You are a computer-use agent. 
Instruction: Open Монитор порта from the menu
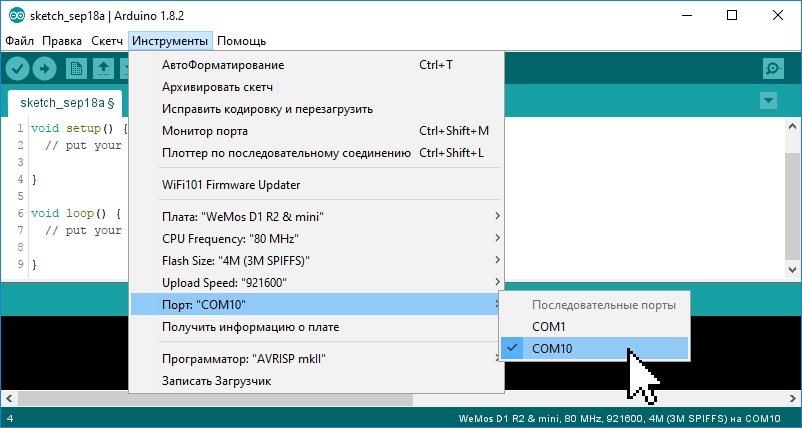tap(316, 131)
